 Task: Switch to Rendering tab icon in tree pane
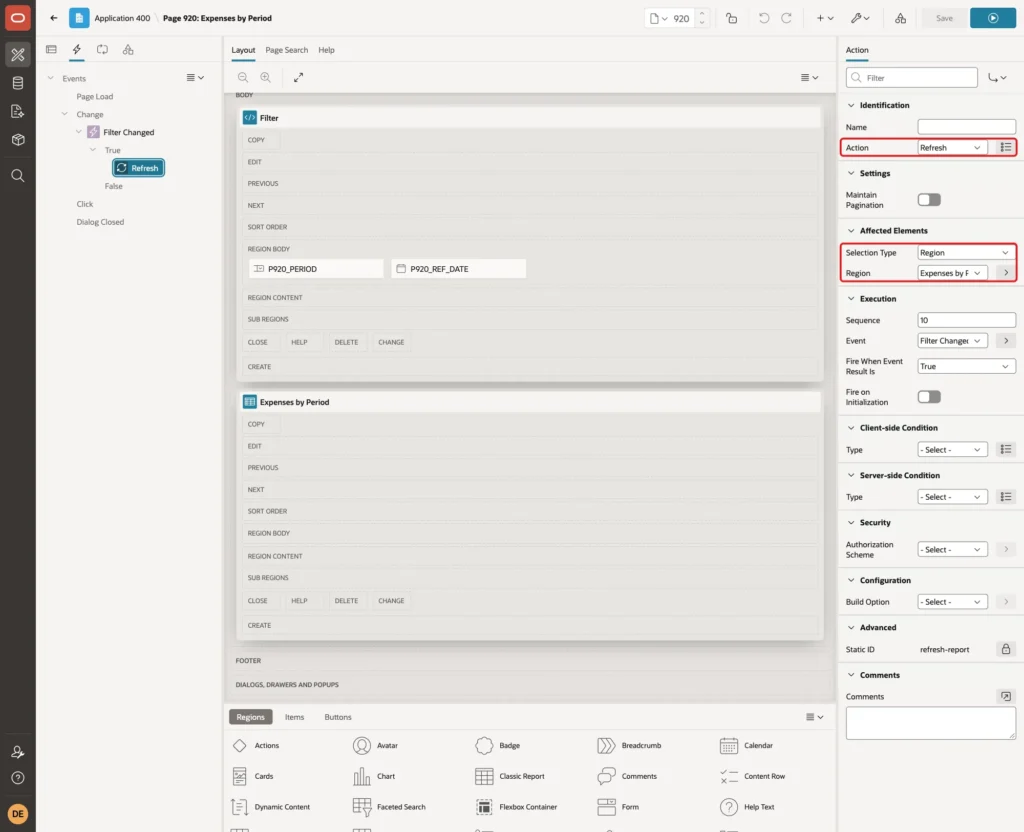click(51, 49)
